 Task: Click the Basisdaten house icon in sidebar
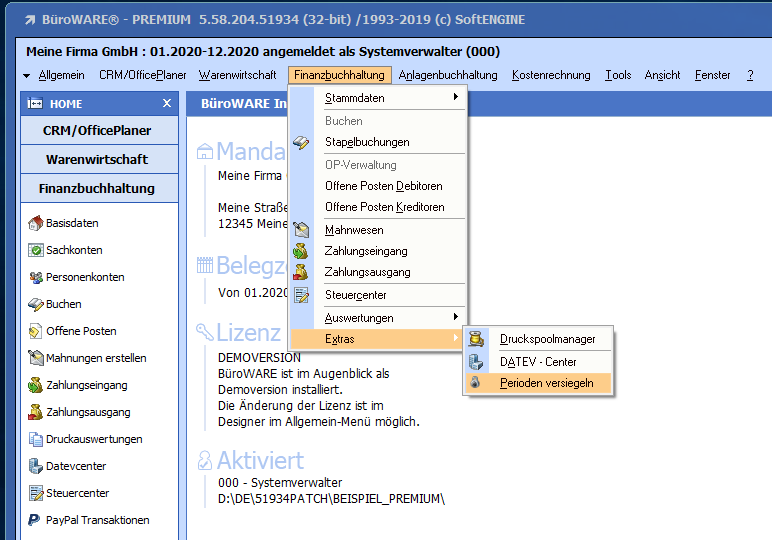tap(35, 223)
